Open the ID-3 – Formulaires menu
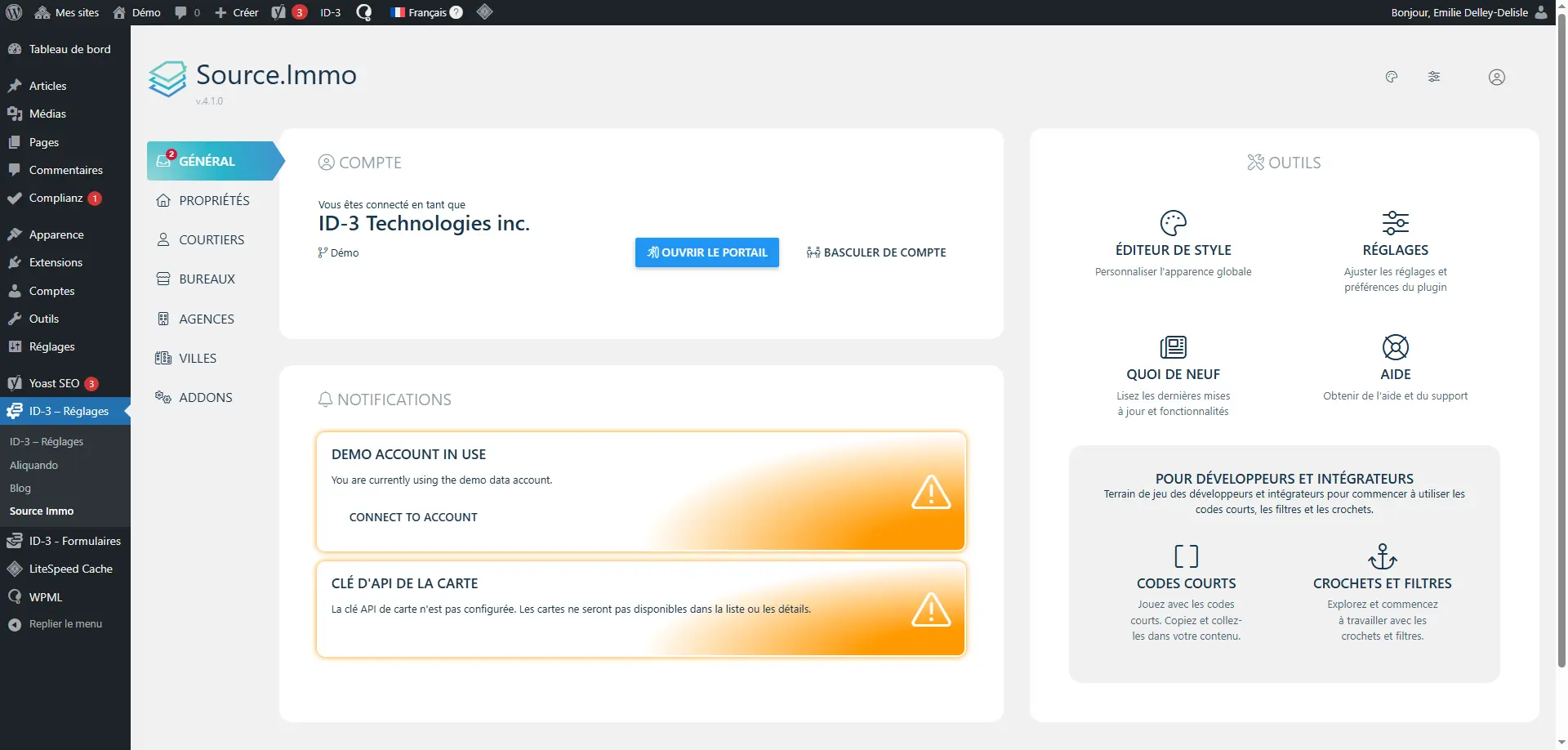The height and width of the screenshot is (750, 1568). (65, 541)
